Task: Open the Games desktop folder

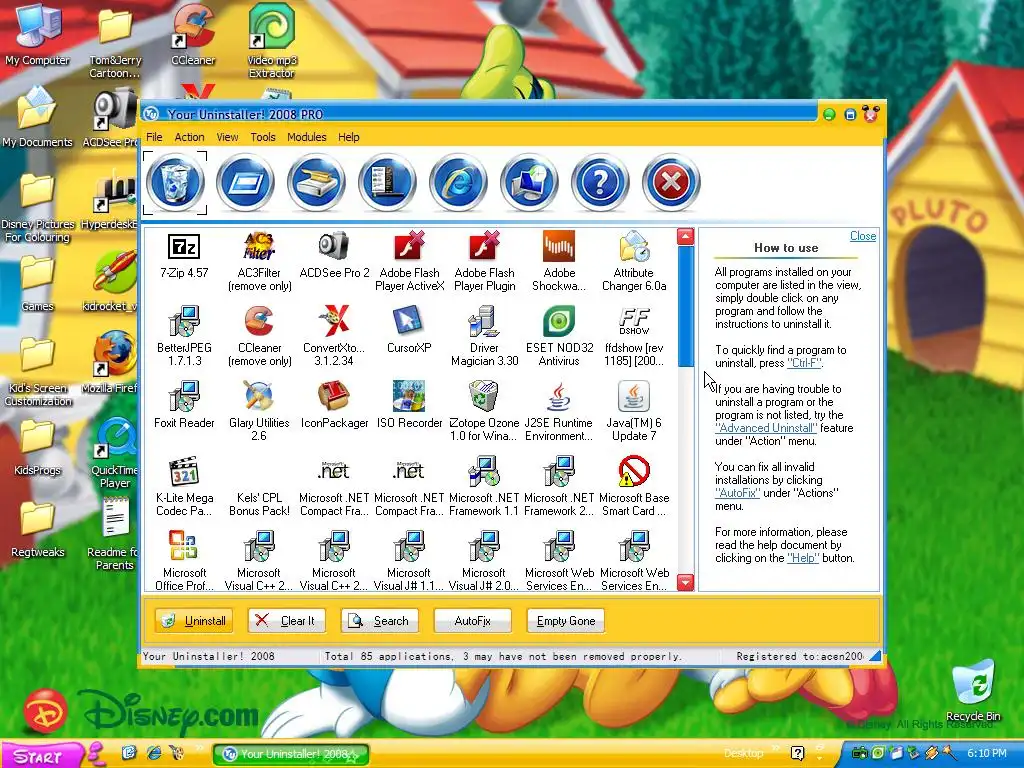Action: (37, 284)
